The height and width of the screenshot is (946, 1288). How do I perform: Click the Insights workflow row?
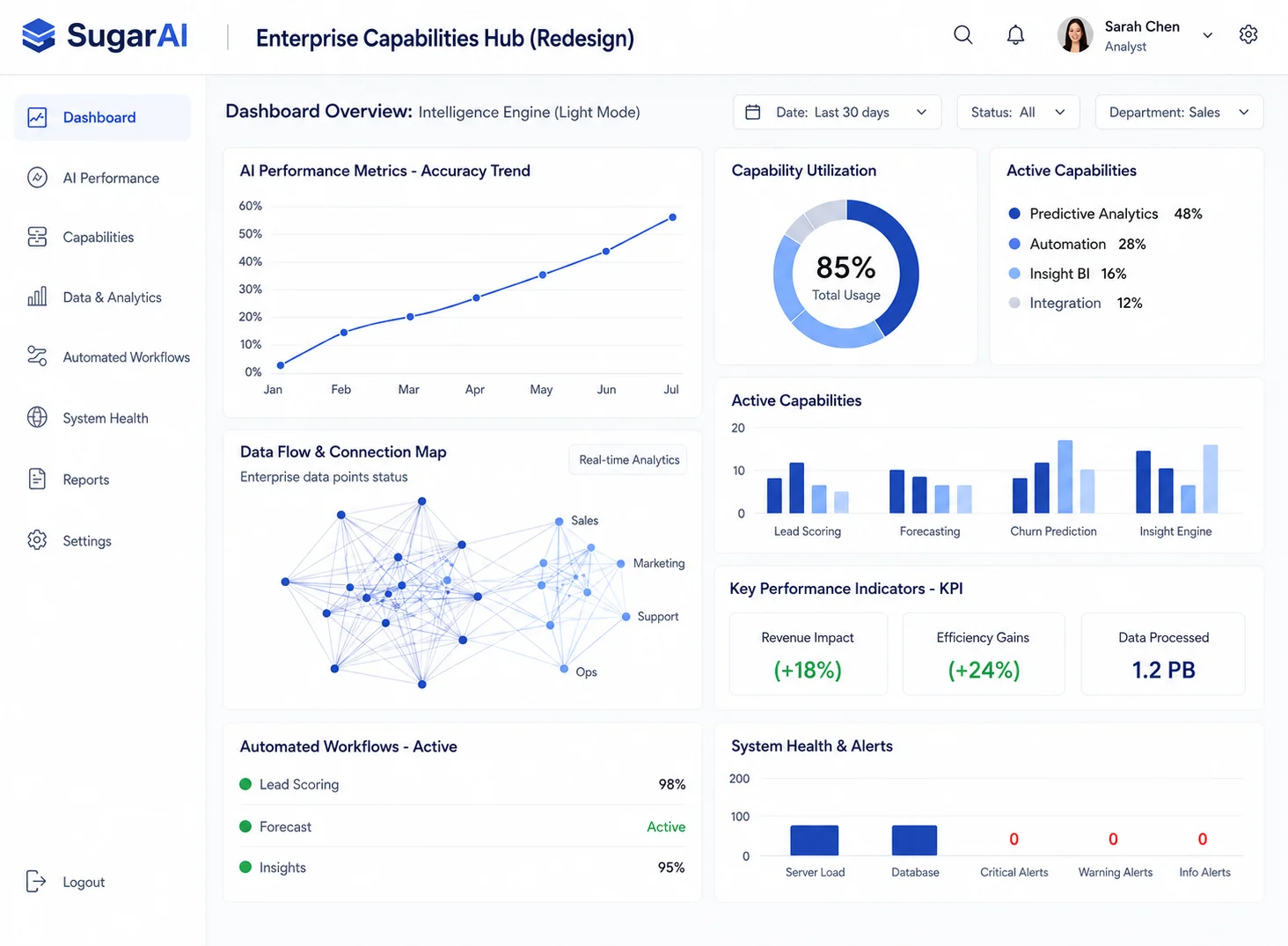[x=463, y=867]
